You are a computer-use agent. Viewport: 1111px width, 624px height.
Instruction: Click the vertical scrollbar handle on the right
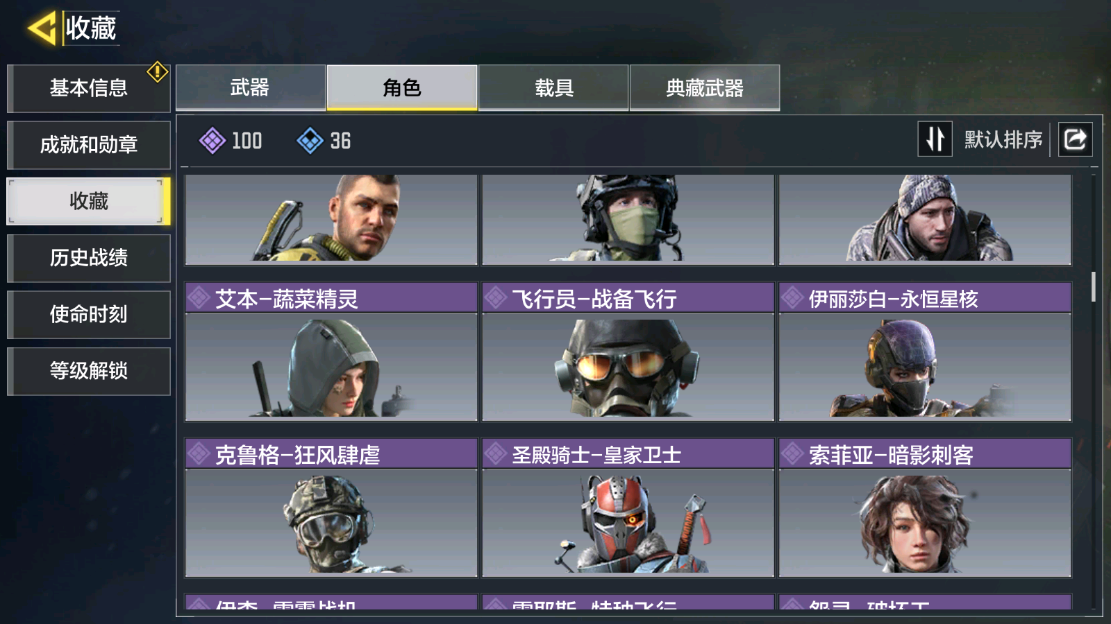(x=1094, y=286)
